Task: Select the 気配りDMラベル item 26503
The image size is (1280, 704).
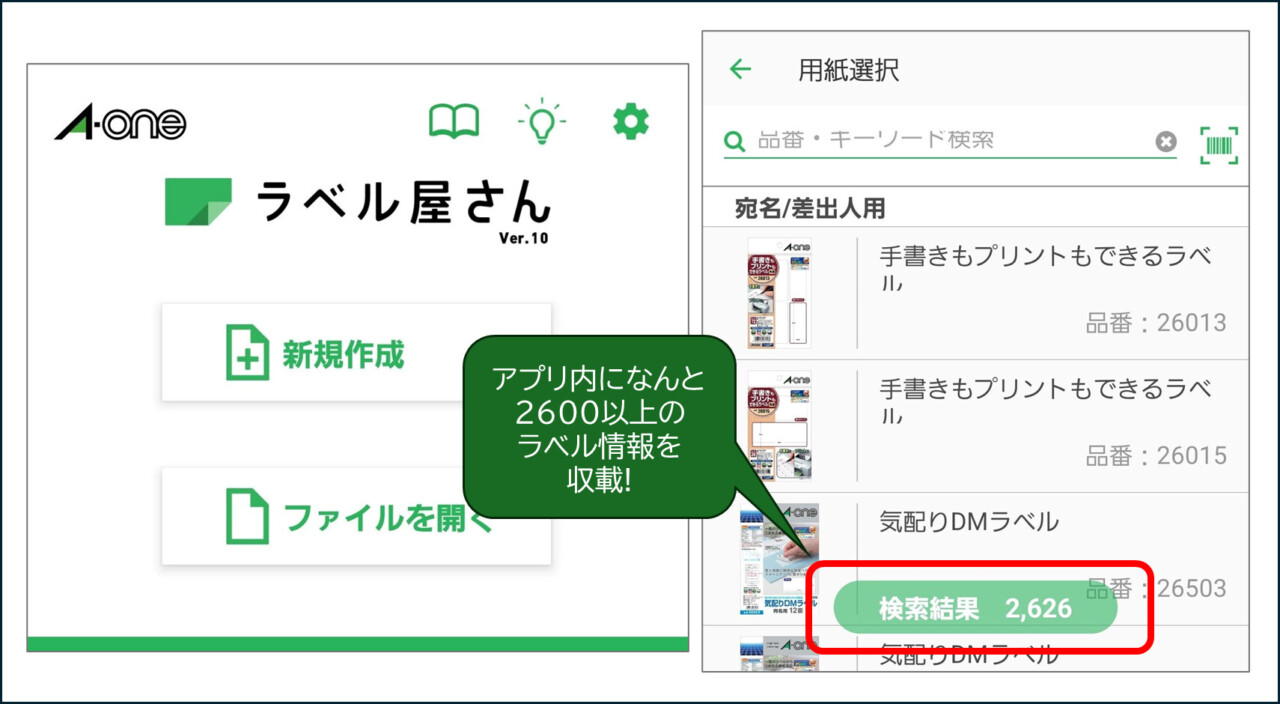Action: click(976, 559)
